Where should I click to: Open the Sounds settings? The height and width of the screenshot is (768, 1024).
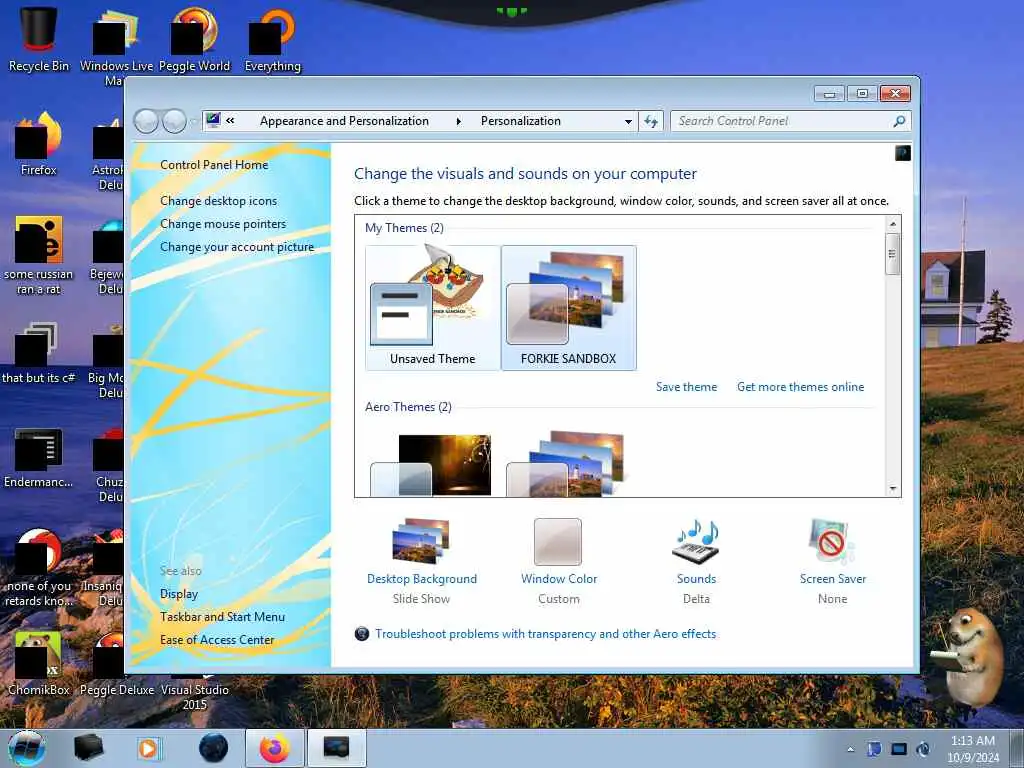(696, 562)
